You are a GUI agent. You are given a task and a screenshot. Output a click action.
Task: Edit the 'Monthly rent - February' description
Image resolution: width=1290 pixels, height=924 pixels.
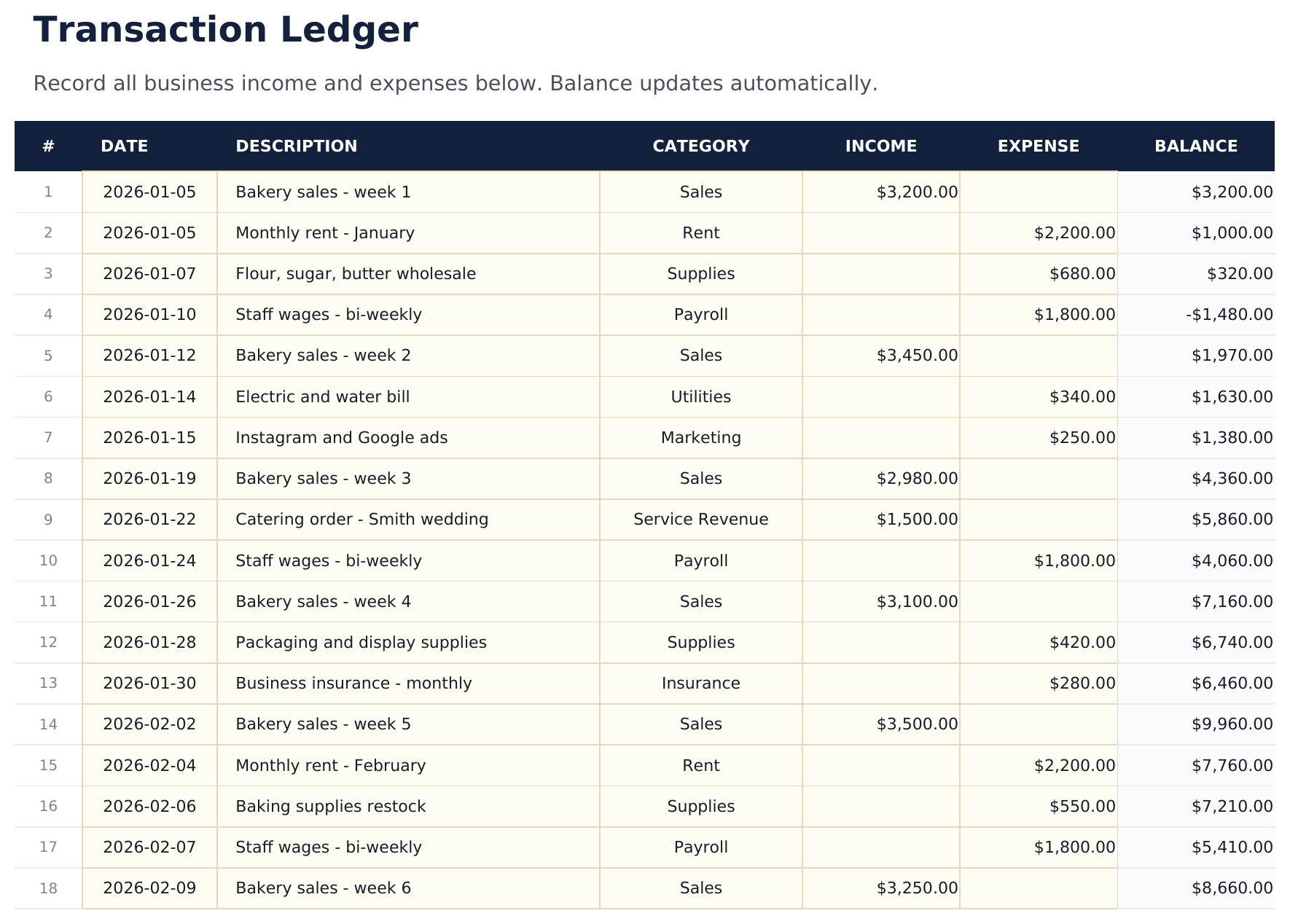[408, 766]
